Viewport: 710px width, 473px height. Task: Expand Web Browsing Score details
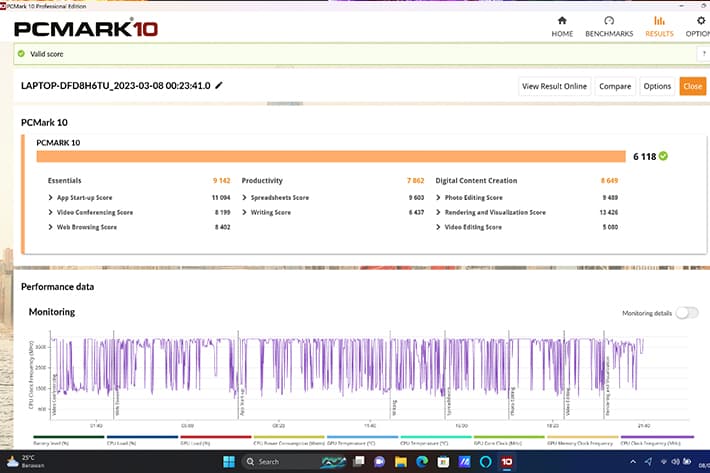coord(50,227)
